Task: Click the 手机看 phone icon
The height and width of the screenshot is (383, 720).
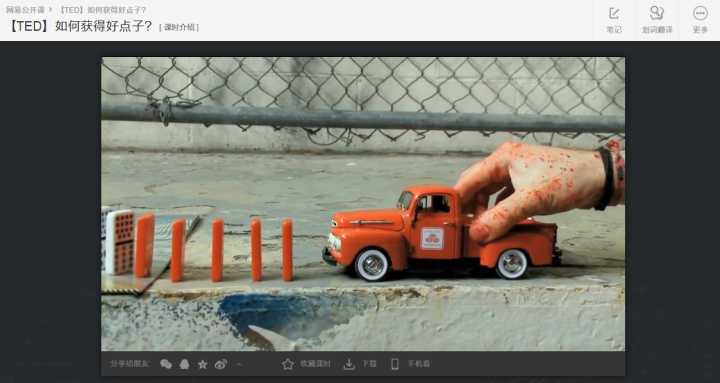Action: tap(394, 364)
